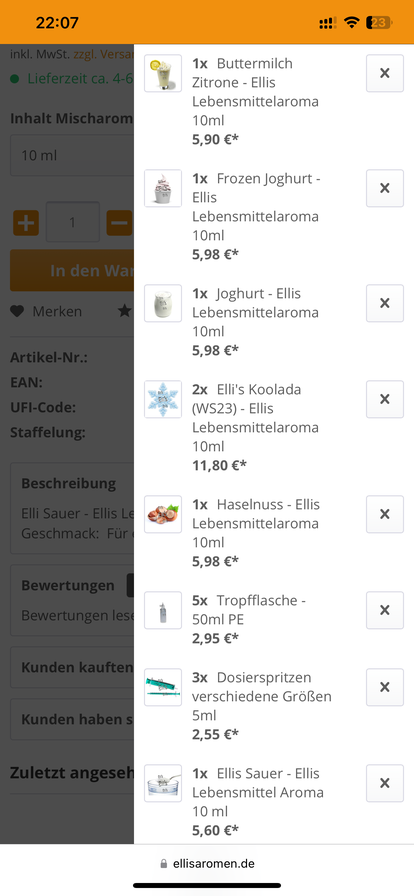Screen dimensions: 414x896
Task: Remove Frozen Joghurt item from cart
Action: tap(384, 188)
